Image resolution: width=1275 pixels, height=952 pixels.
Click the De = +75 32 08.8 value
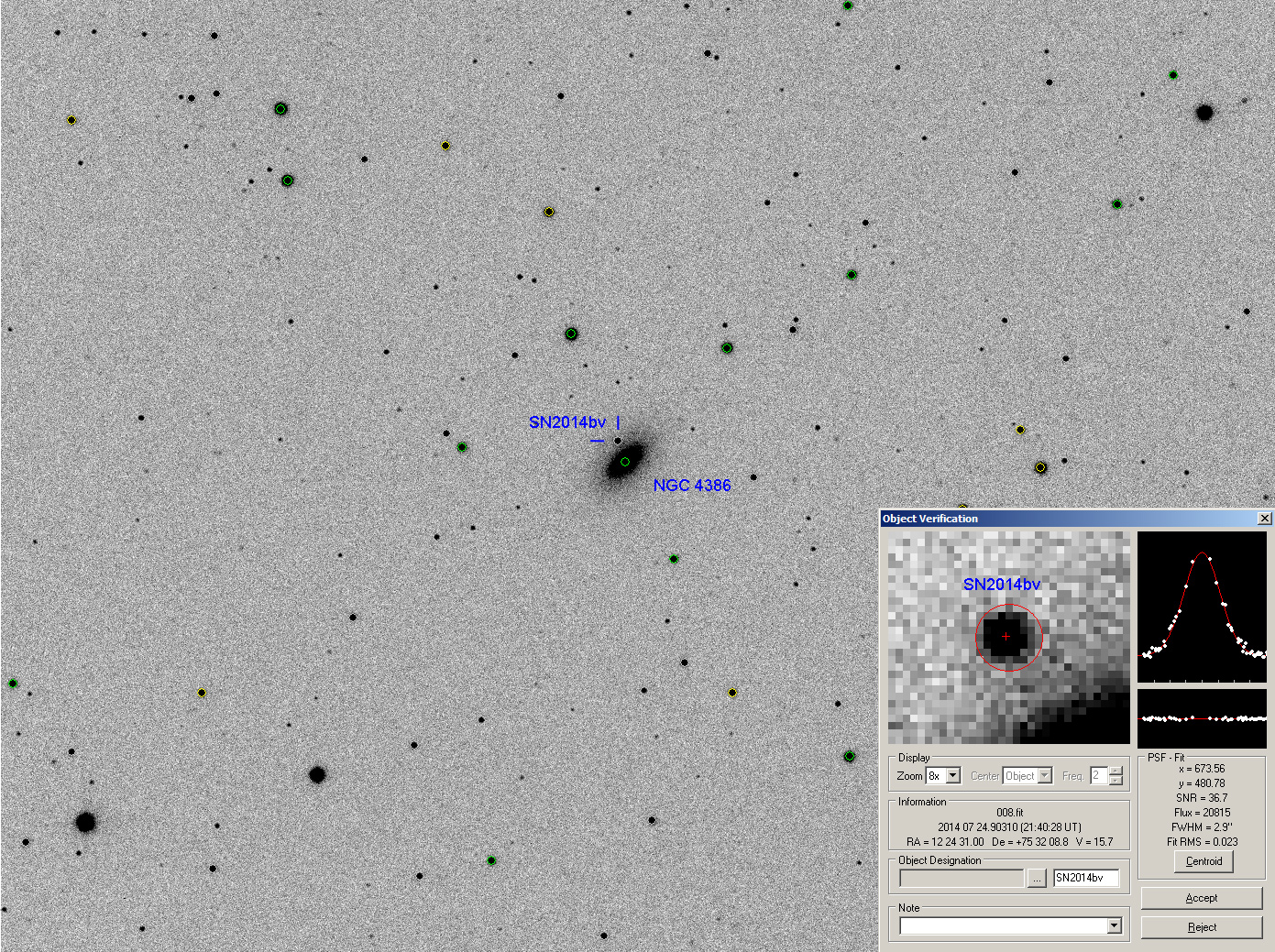click(x=1029, y=842)
